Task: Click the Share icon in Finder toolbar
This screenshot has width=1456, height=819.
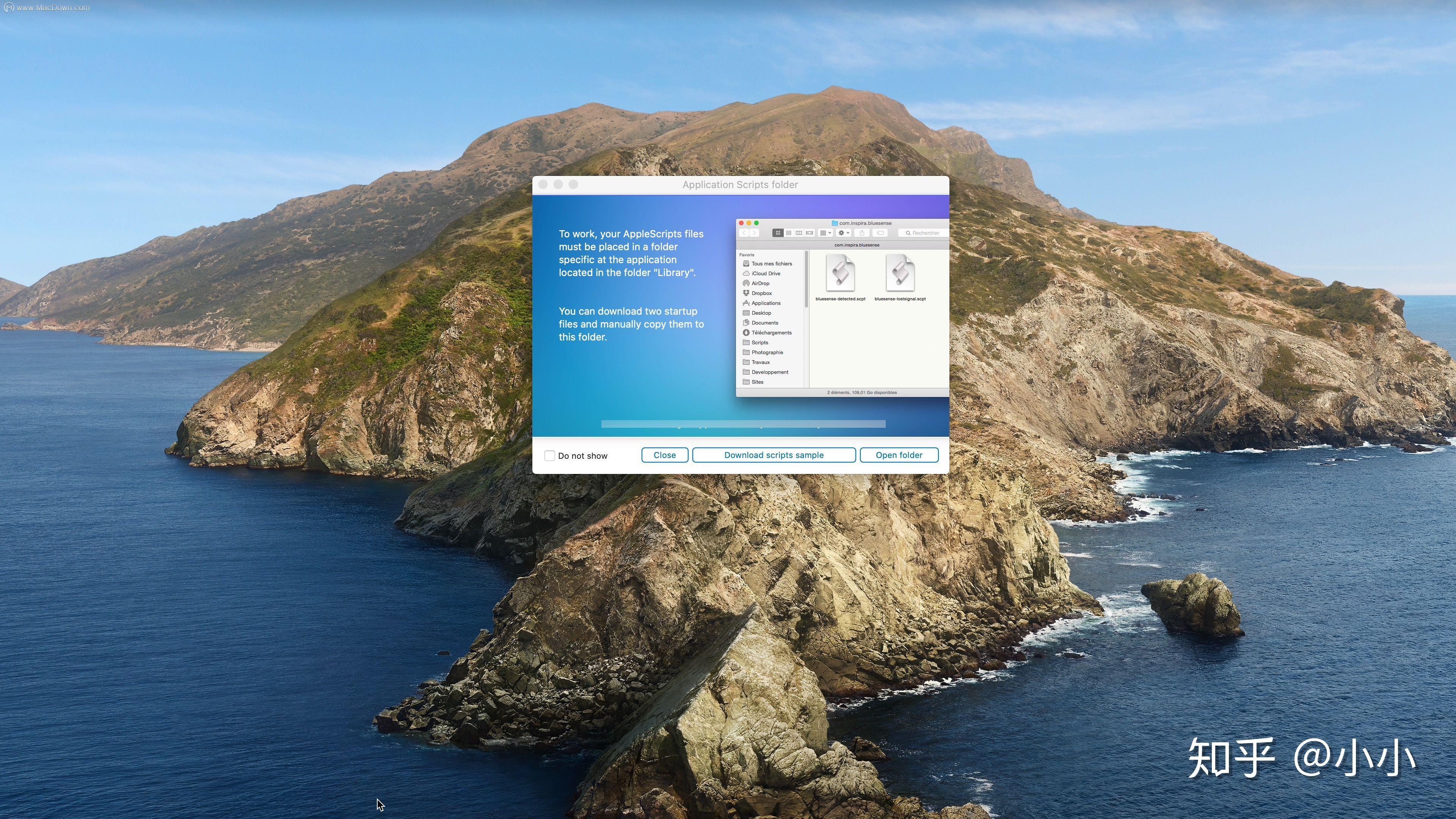Action: (862, 233)
